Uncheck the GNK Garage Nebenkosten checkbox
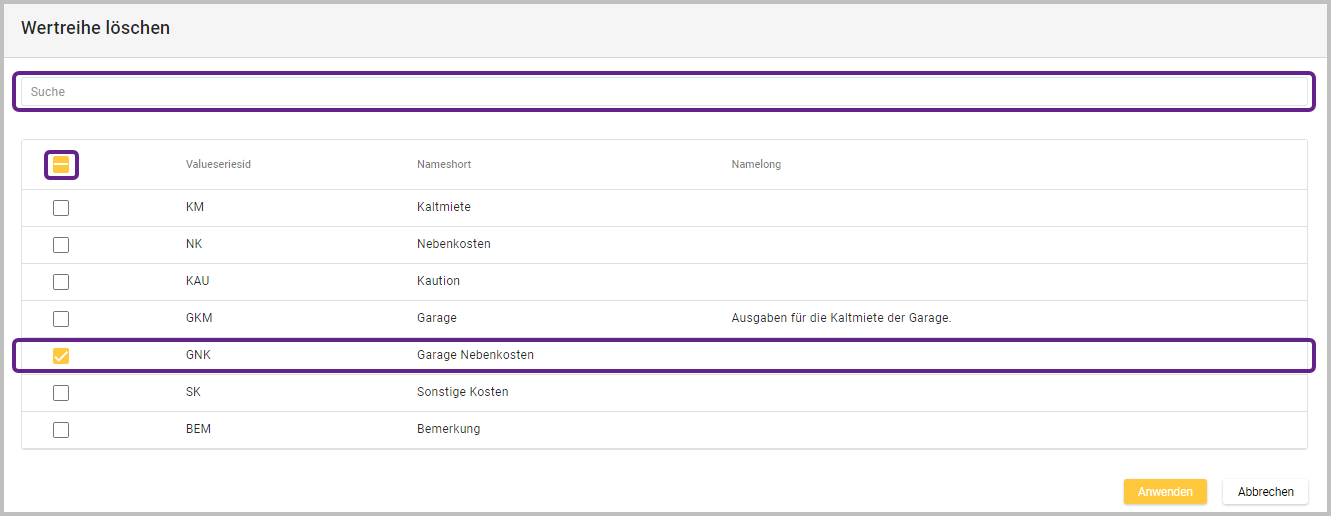Viewport: 1331px width, 516px height. (61, 356)
